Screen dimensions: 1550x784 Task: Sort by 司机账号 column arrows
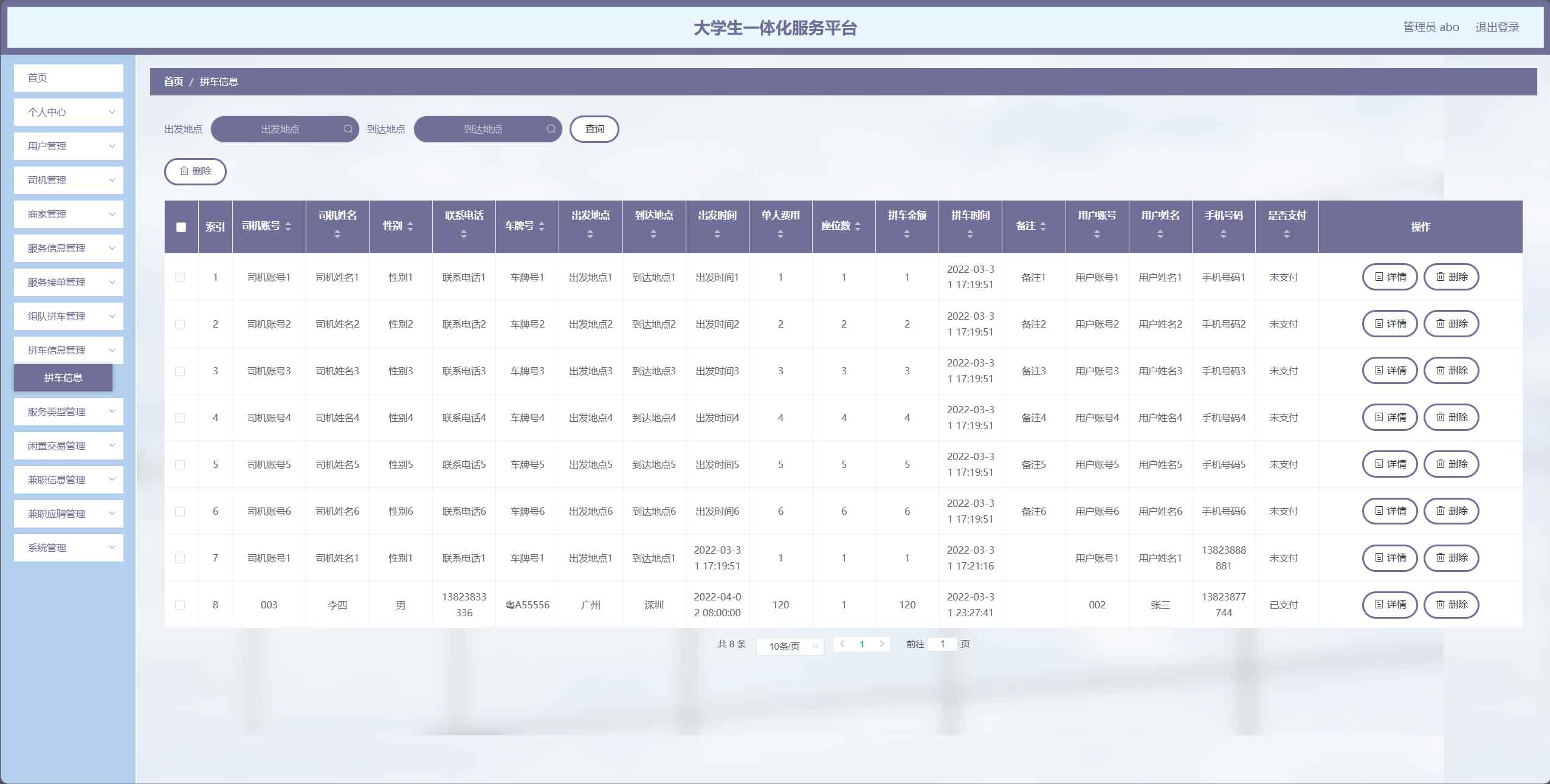tap(288, 226)
